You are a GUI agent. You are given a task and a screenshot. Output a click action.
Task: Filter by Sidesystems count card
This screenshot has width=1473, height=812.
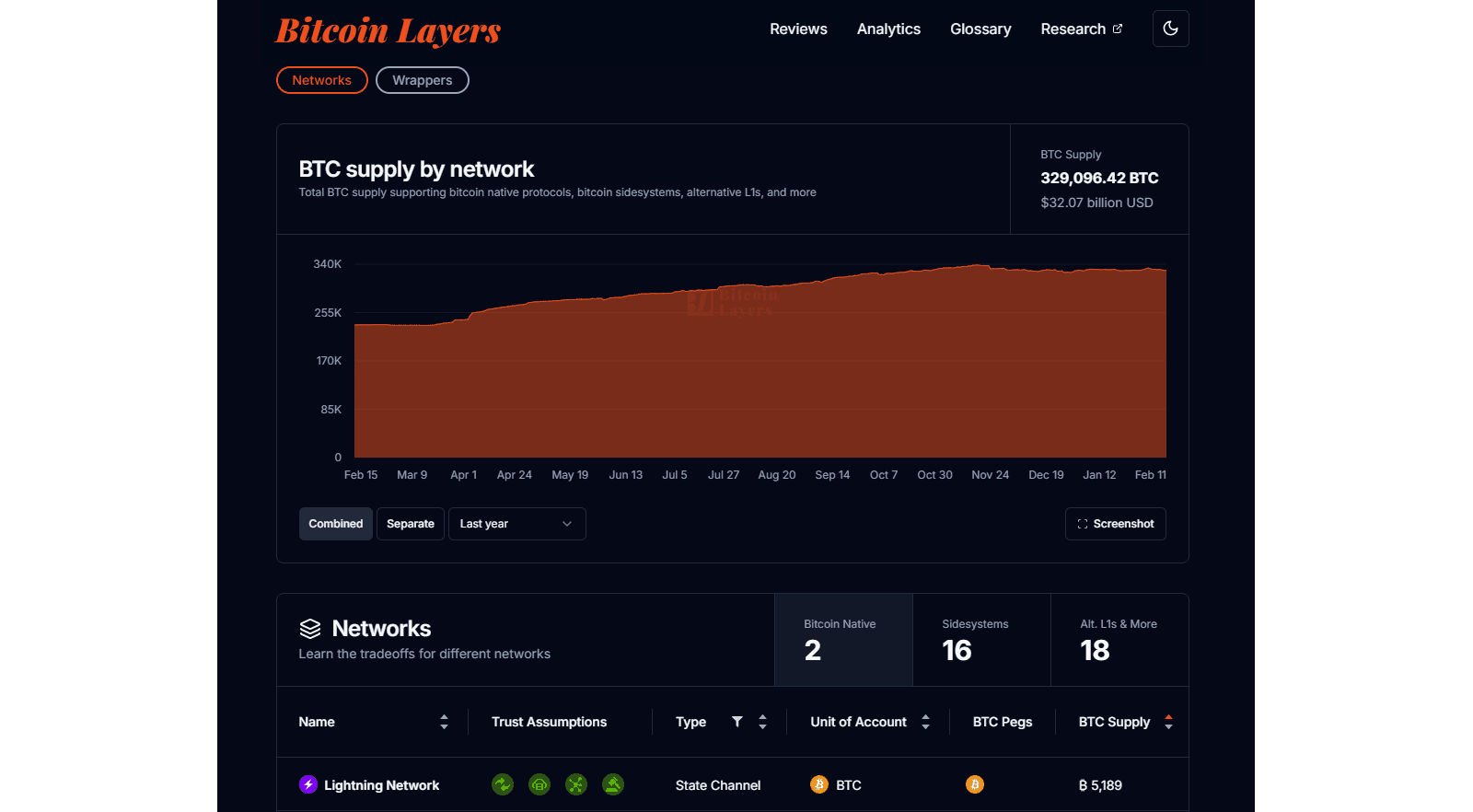click(981, 640)
